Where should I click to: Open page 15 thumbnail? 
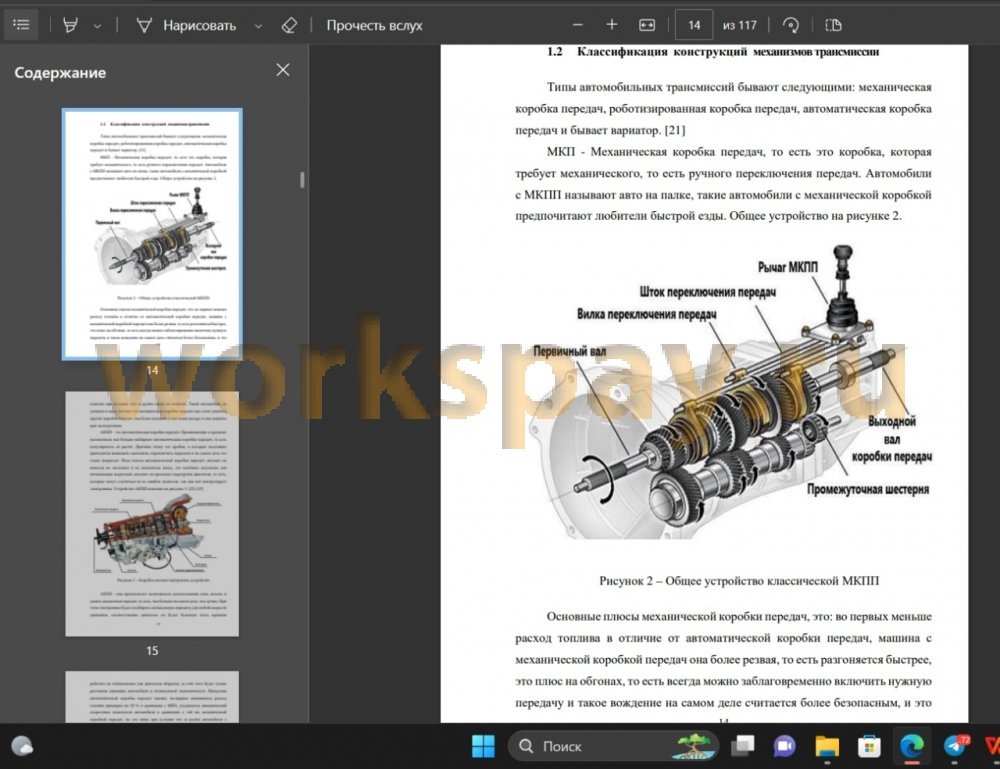click(152, 514)
